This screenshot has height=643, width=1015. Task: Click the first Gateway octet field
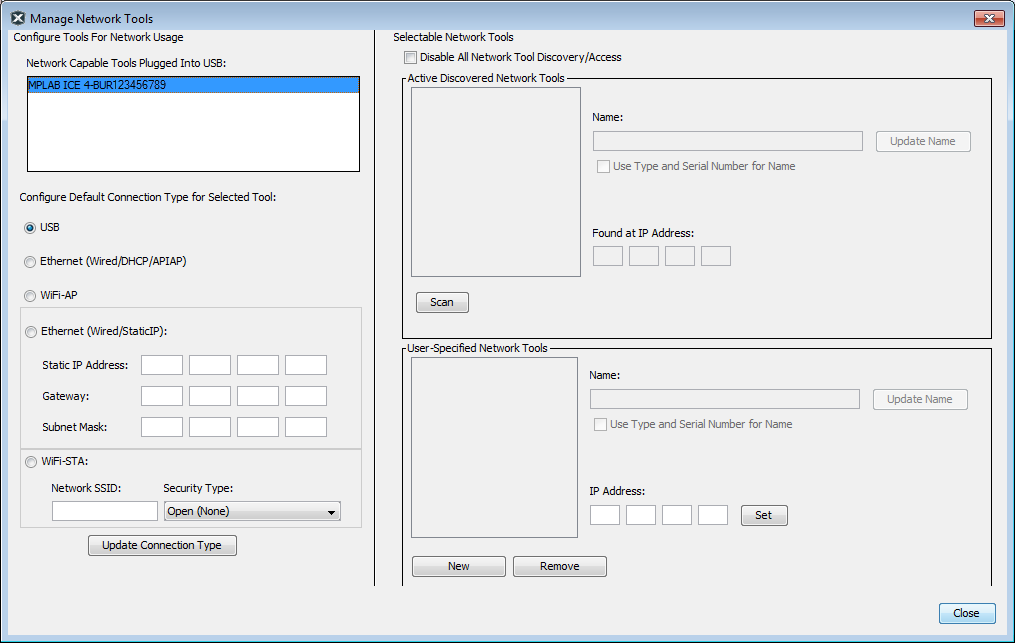tap(161, 396)
